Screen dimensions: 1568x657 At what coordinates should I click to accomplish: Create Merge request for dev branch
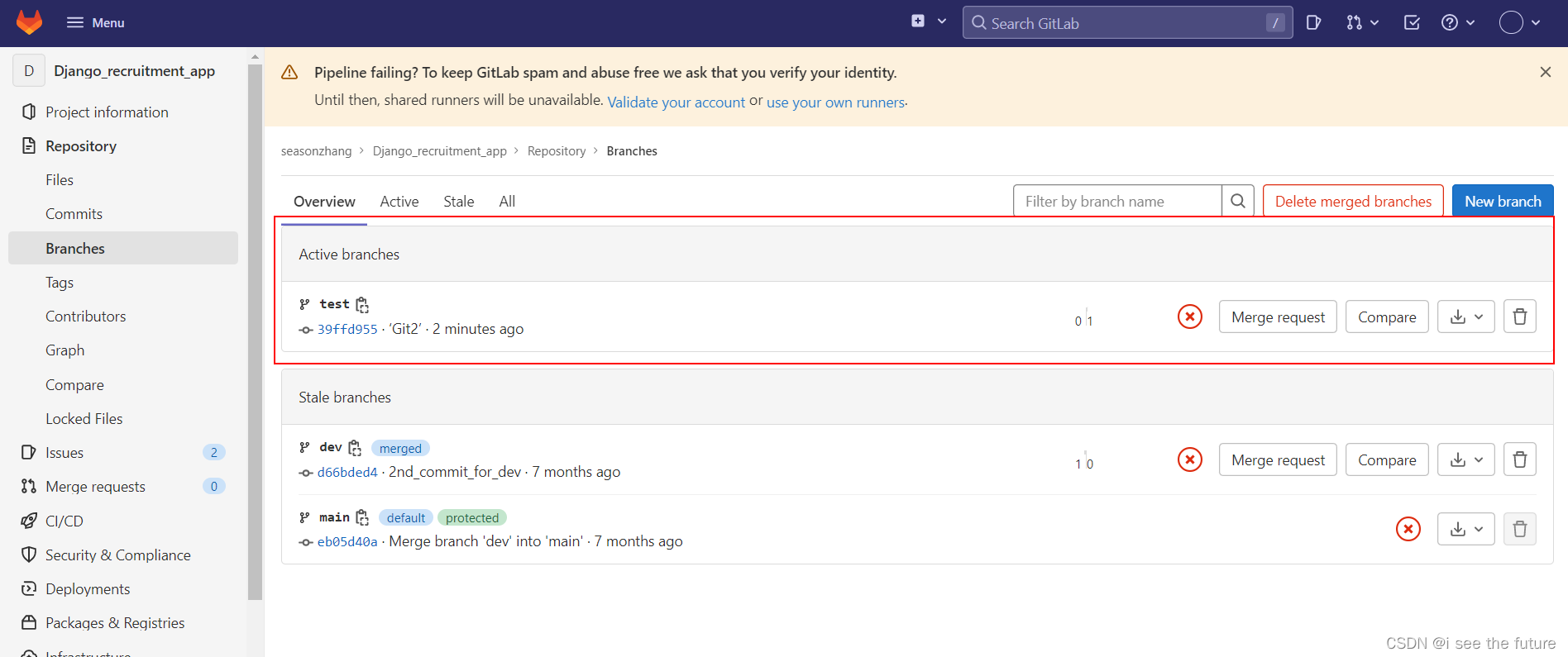point(1278,459)
